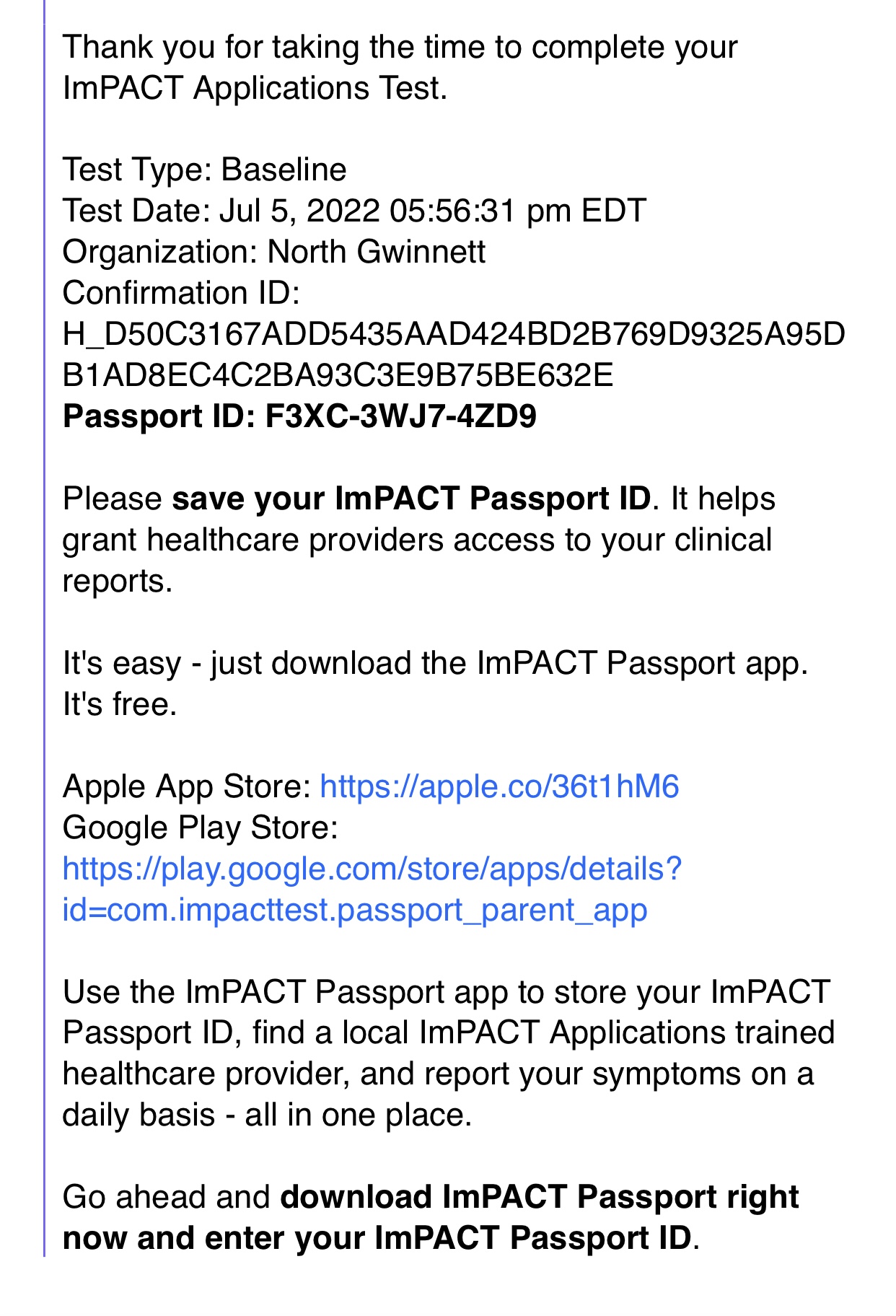
Task: Click the purple quote bar on left edge
Action: click(x=44, y=628)
